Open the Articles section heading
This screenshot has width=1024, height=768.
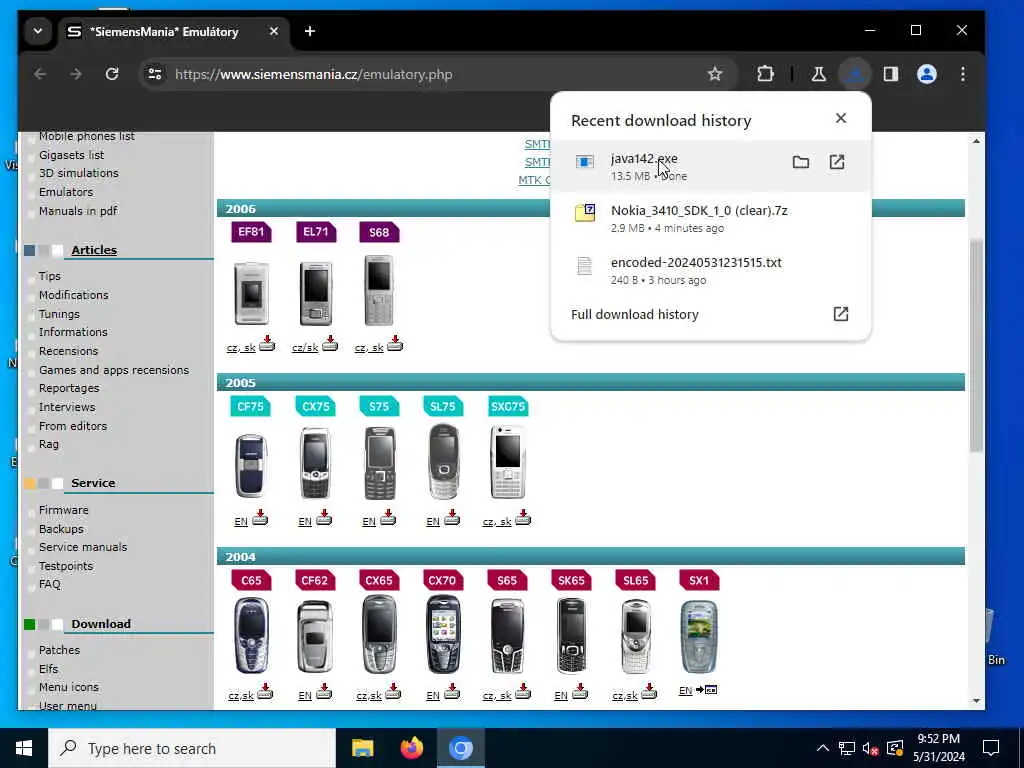(x=94, y=250)
